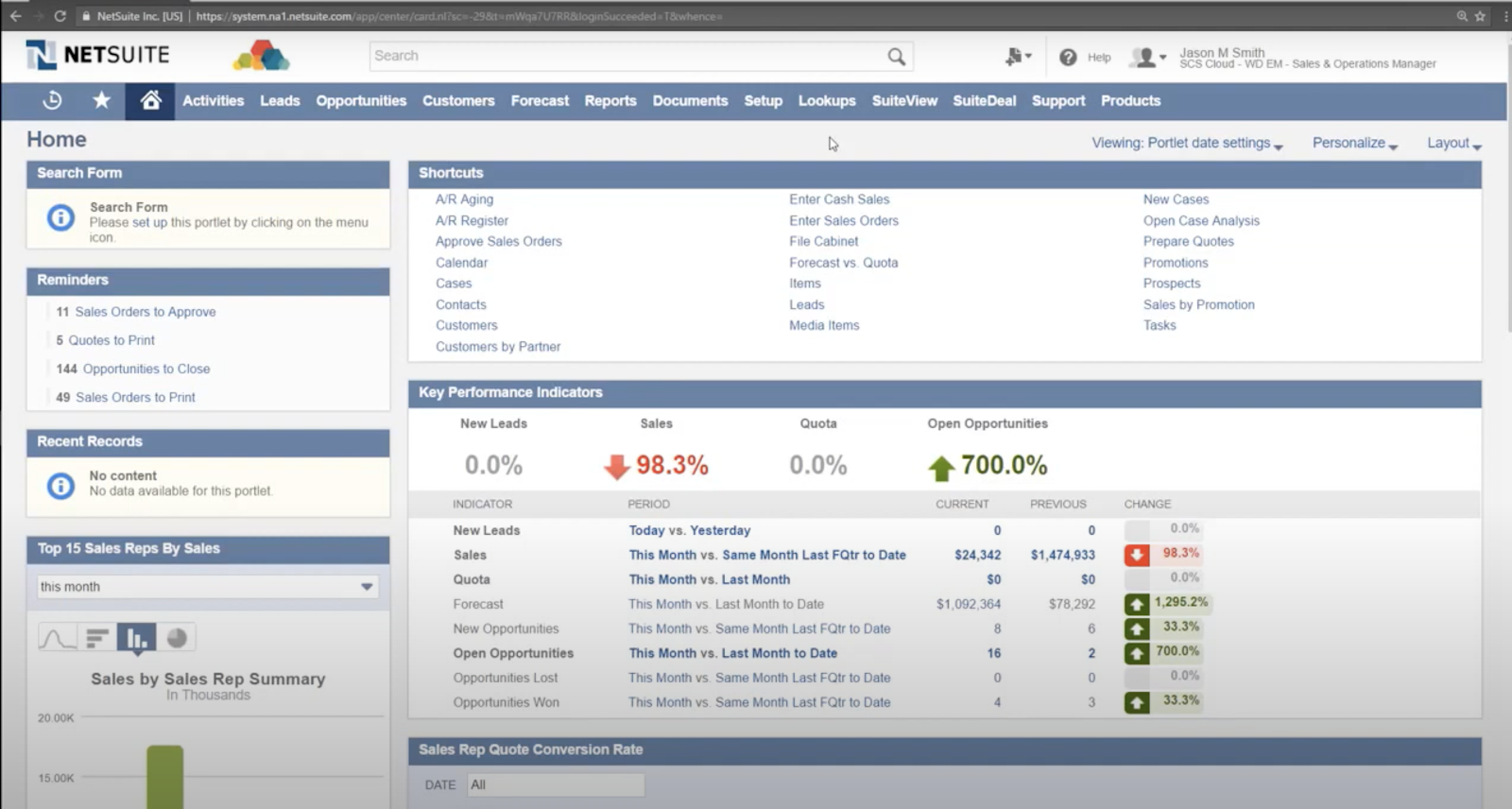The width and height of the screenshot is (1512, 809).
Task: Open the Sales Rep Quote DATE dropdown
Action: pos(556,784)
